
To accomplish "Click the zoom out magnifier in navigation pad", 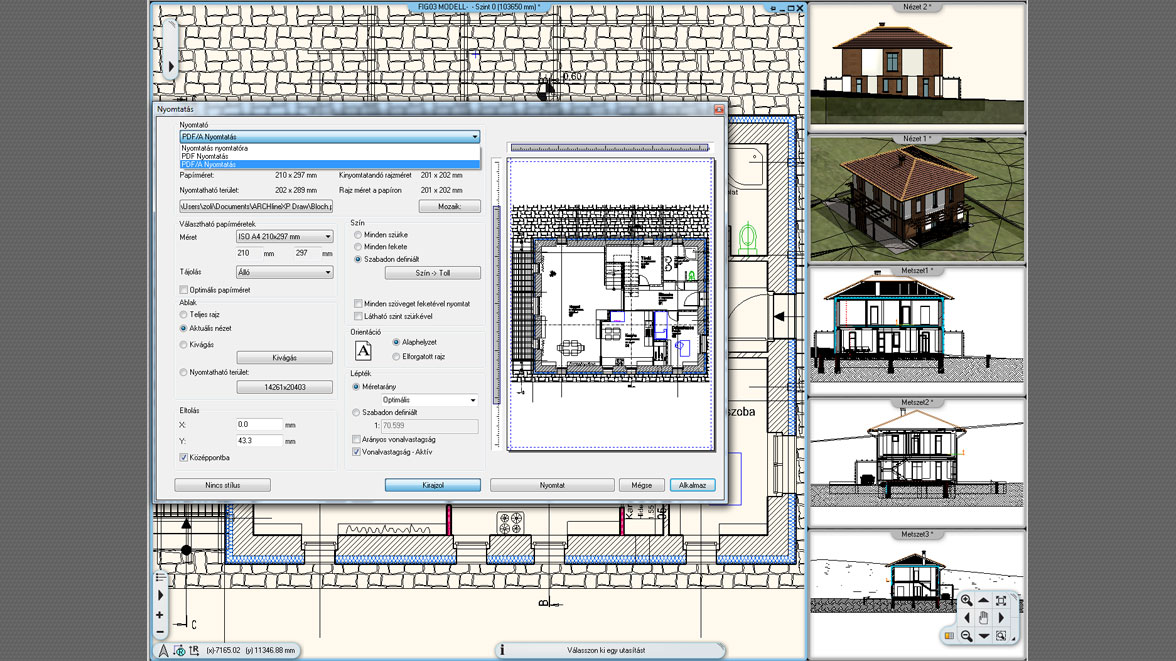I will click(x=966, y=636).
